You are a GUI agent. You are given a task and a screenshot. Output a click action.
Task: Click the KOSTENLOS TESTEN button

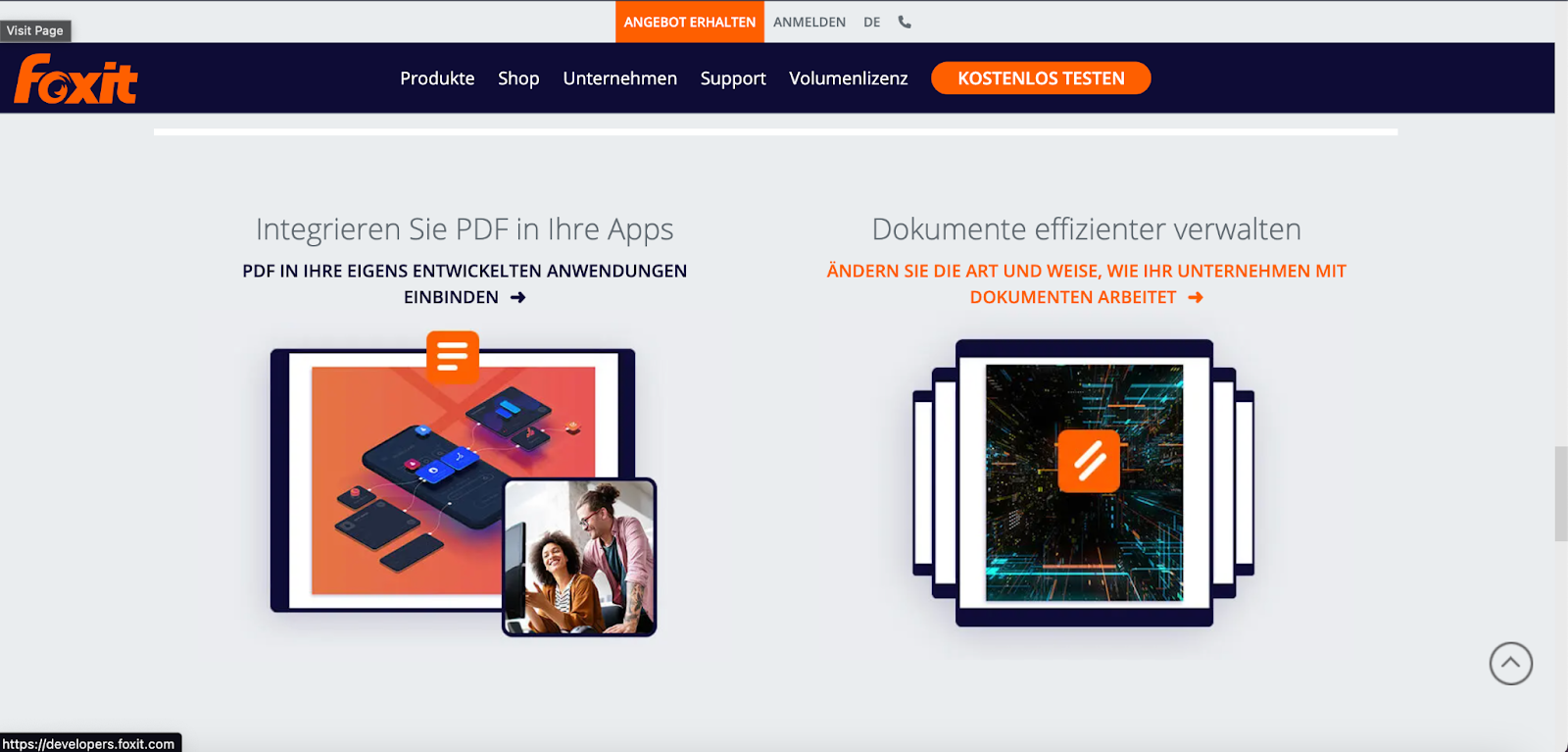[x=1041, y=78]
